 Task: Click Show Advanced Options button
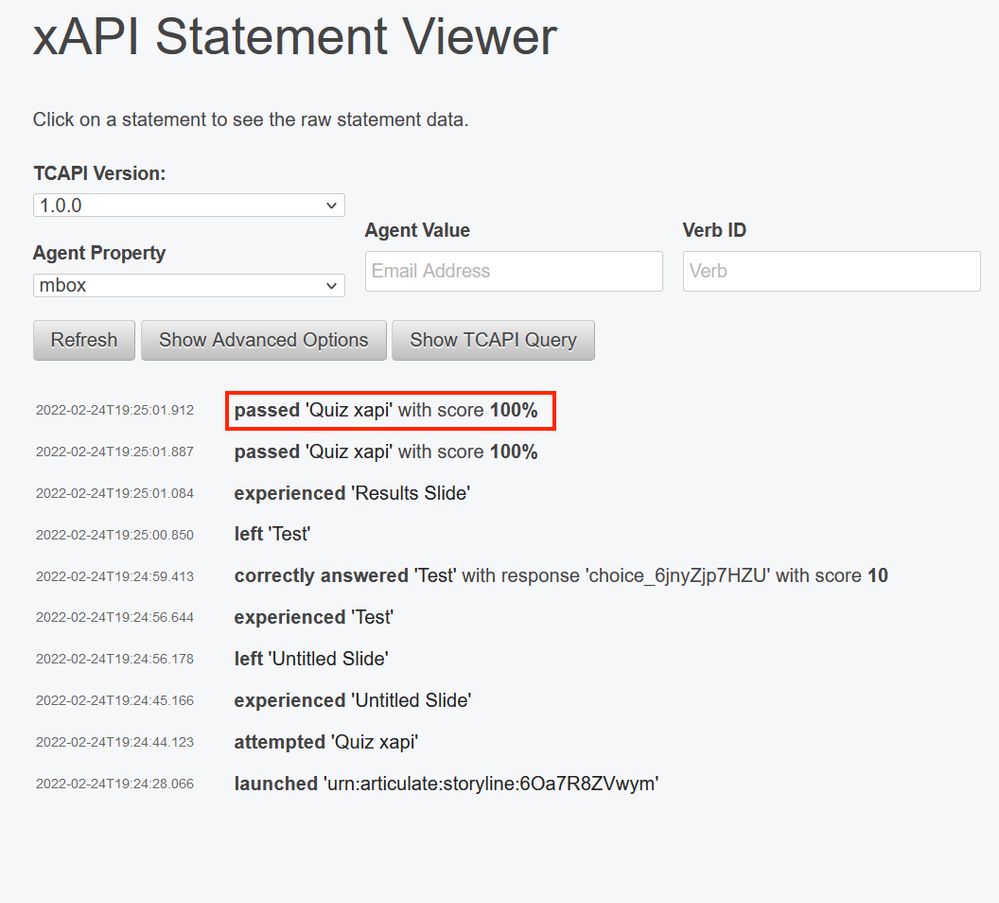[263, 340]
